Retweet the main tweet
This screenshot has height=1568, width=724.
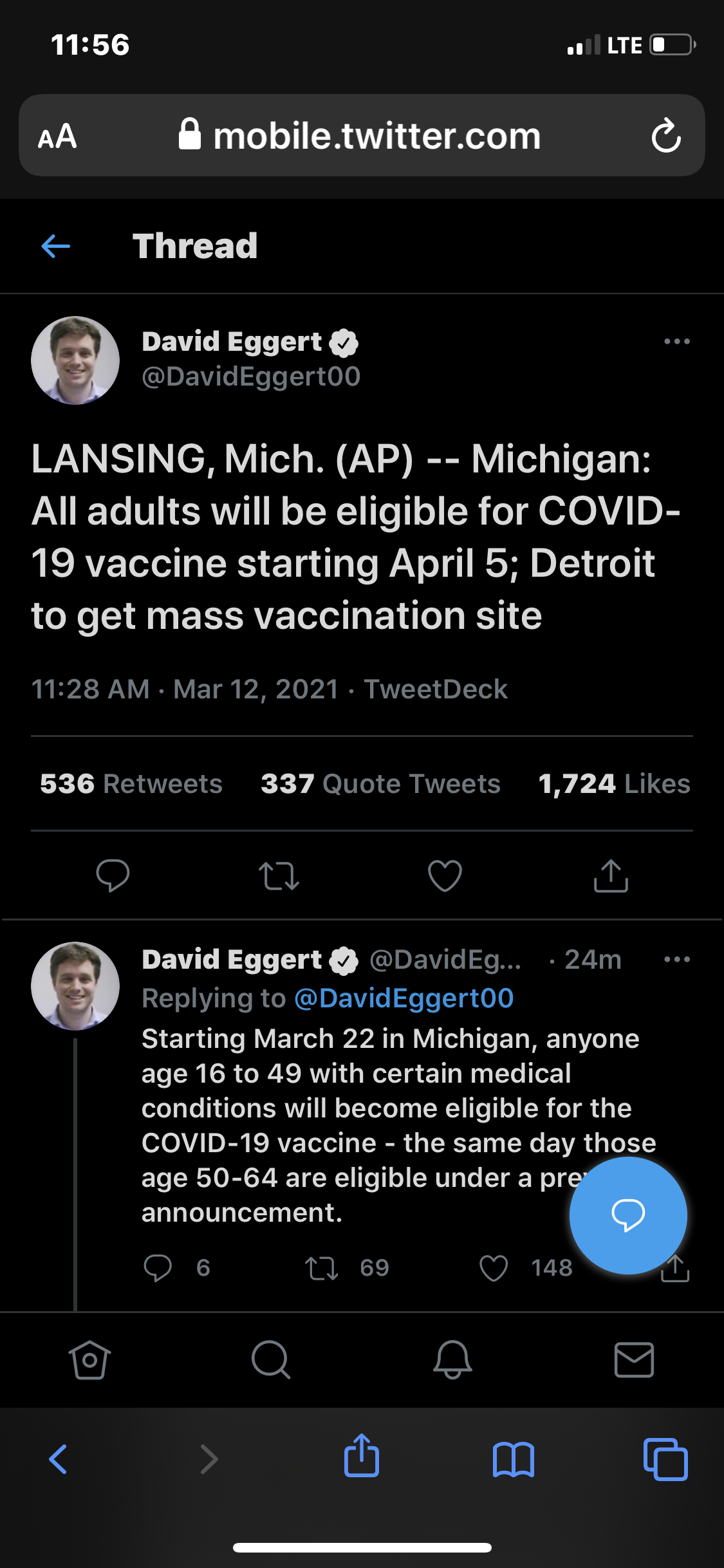[x=279, y=875]
